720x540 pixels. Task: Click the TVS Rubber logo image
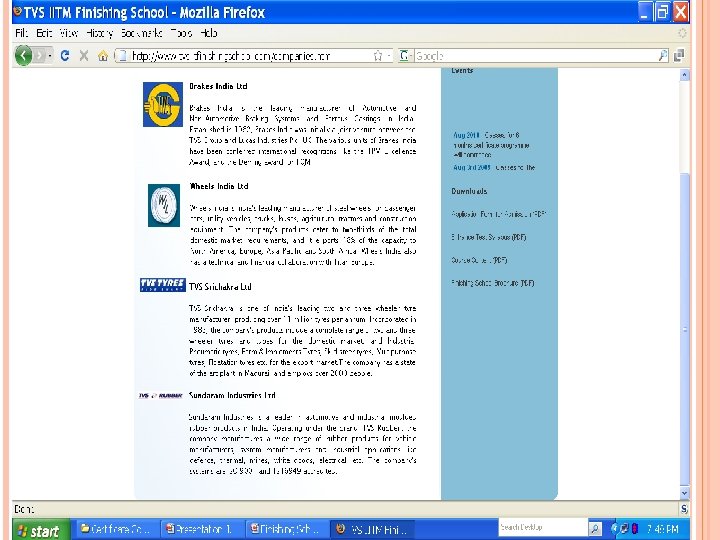tap(161, 395)
